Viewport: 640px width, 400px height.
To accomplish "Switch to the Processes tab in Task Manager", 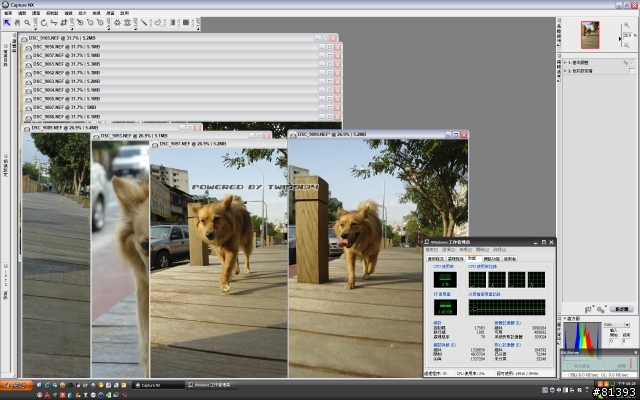I will [x=456, y=259].
